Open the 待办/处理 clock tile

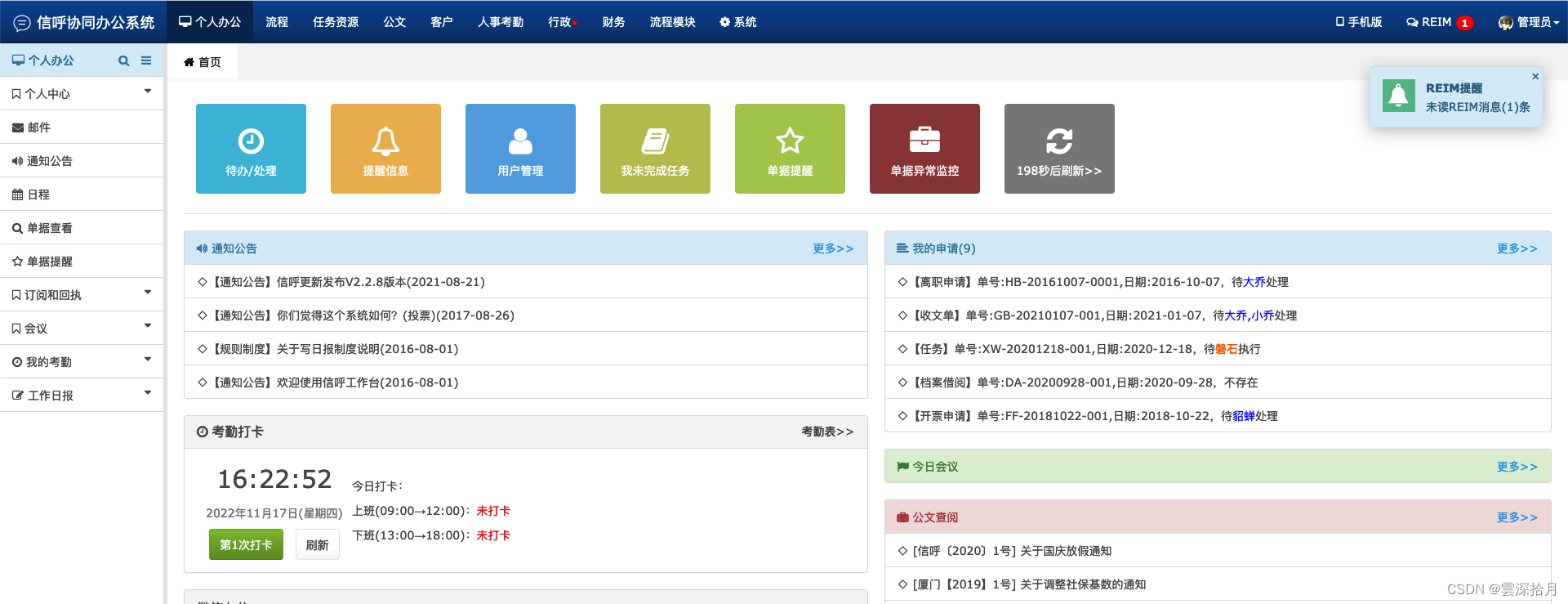pyautogui.click(x=251, y=149)
